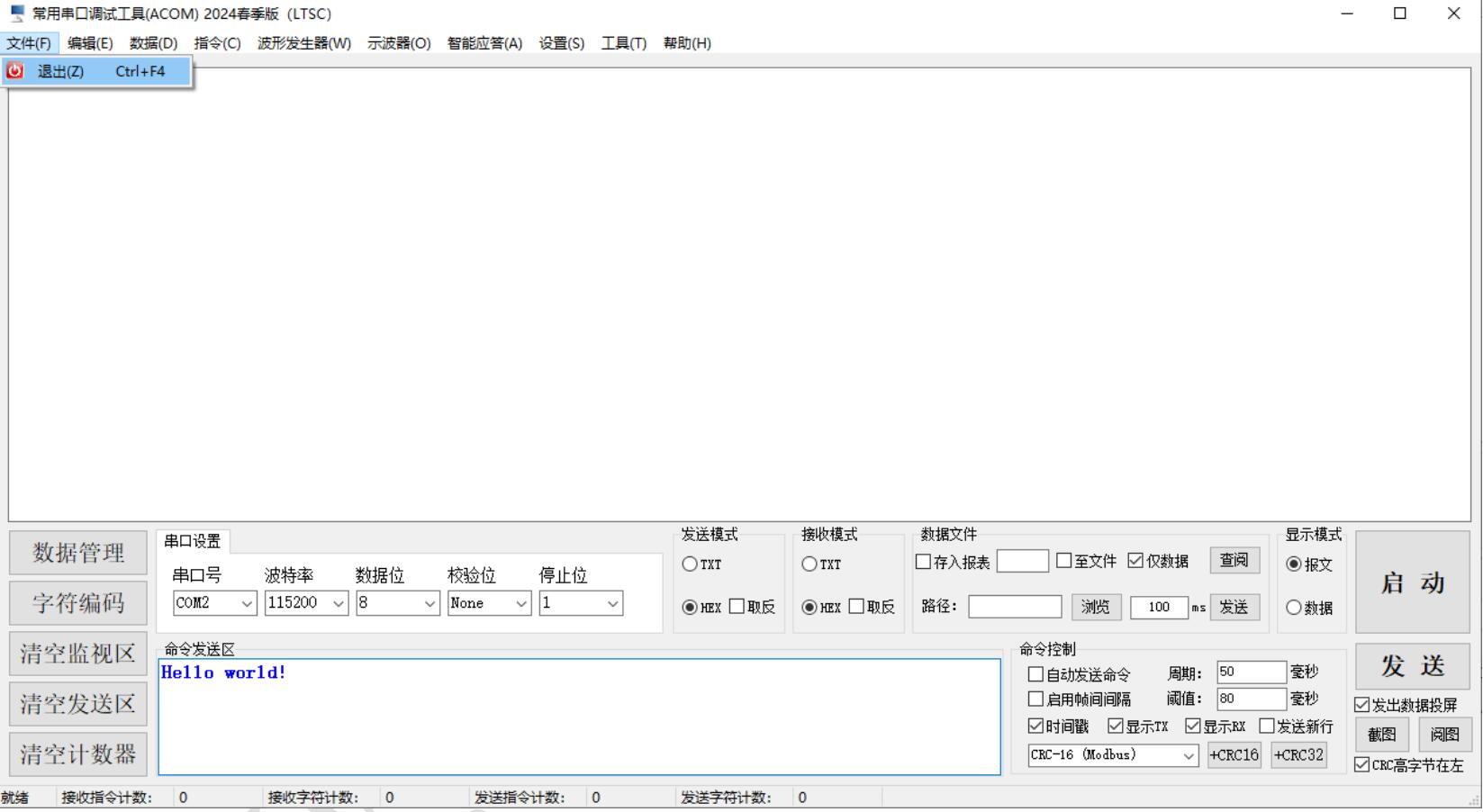The width and height of the screenshot is (1483, 812).
Task: Click inside the 命令发送区 text box
Action: (x=579, y=720)
